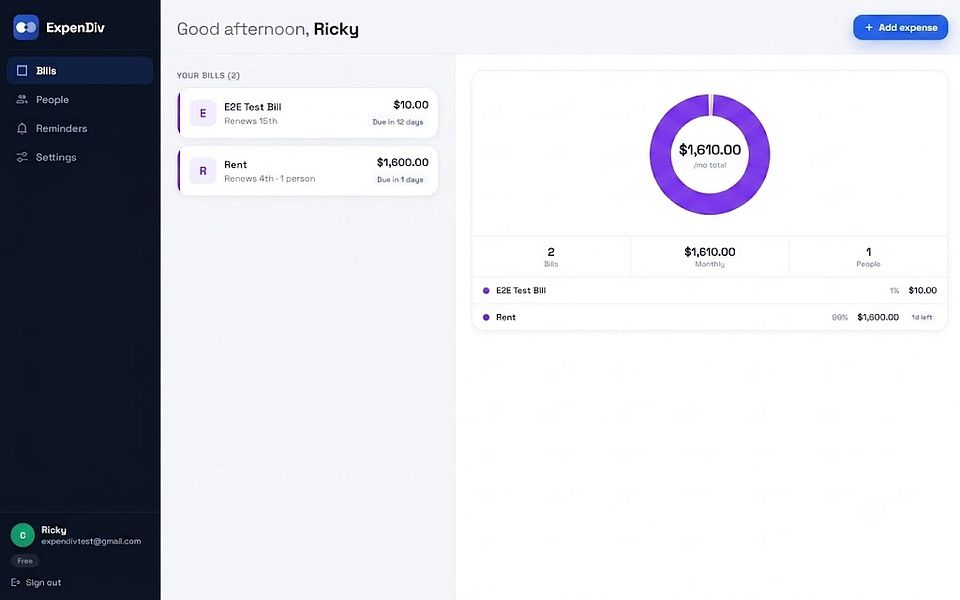
Task: Open the Bills section
Action: pos(80,70)
